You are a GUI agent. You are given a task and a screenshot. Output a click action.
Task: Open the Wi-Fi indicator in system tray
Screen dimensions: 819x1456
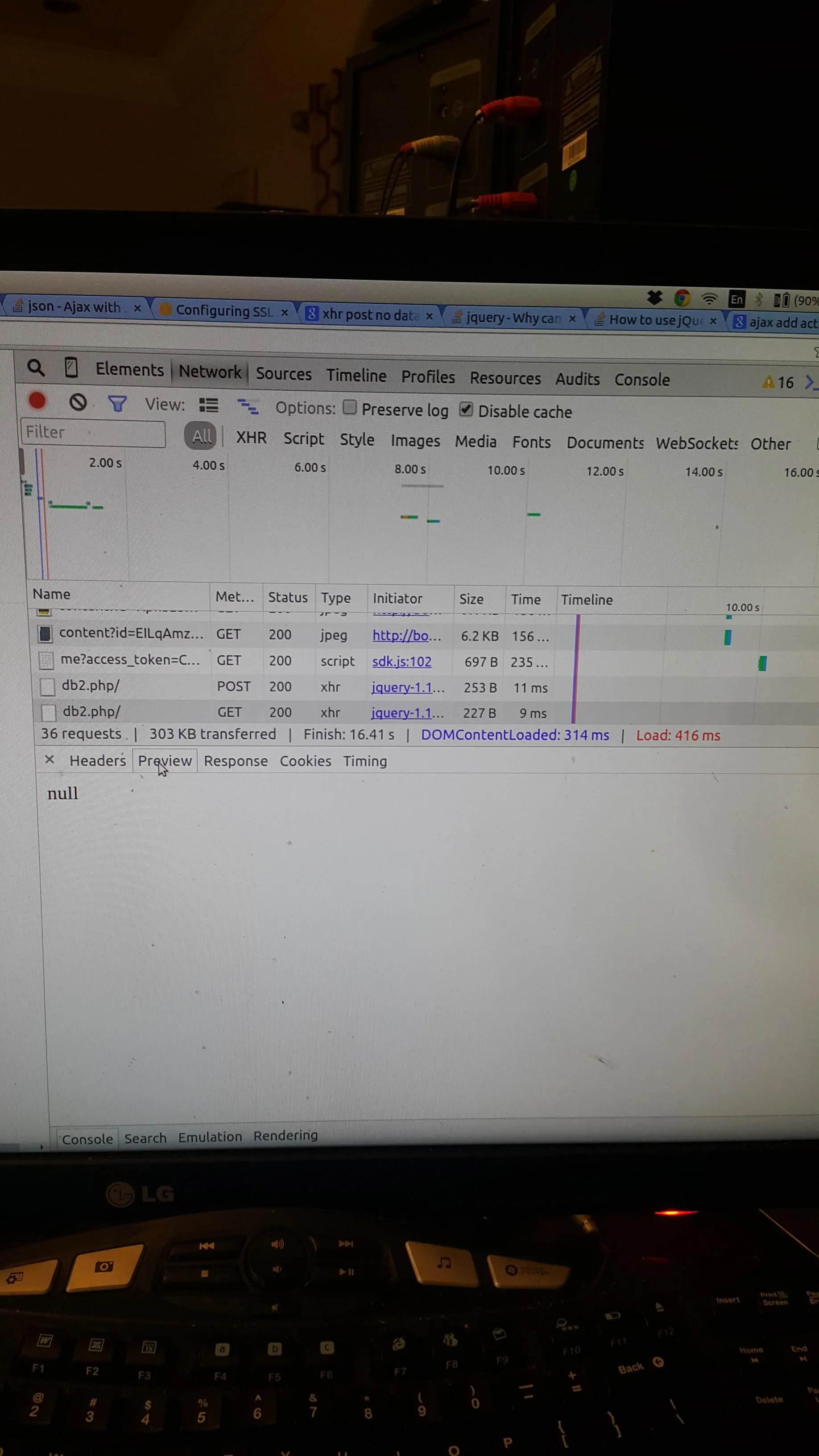coord(709,298)
